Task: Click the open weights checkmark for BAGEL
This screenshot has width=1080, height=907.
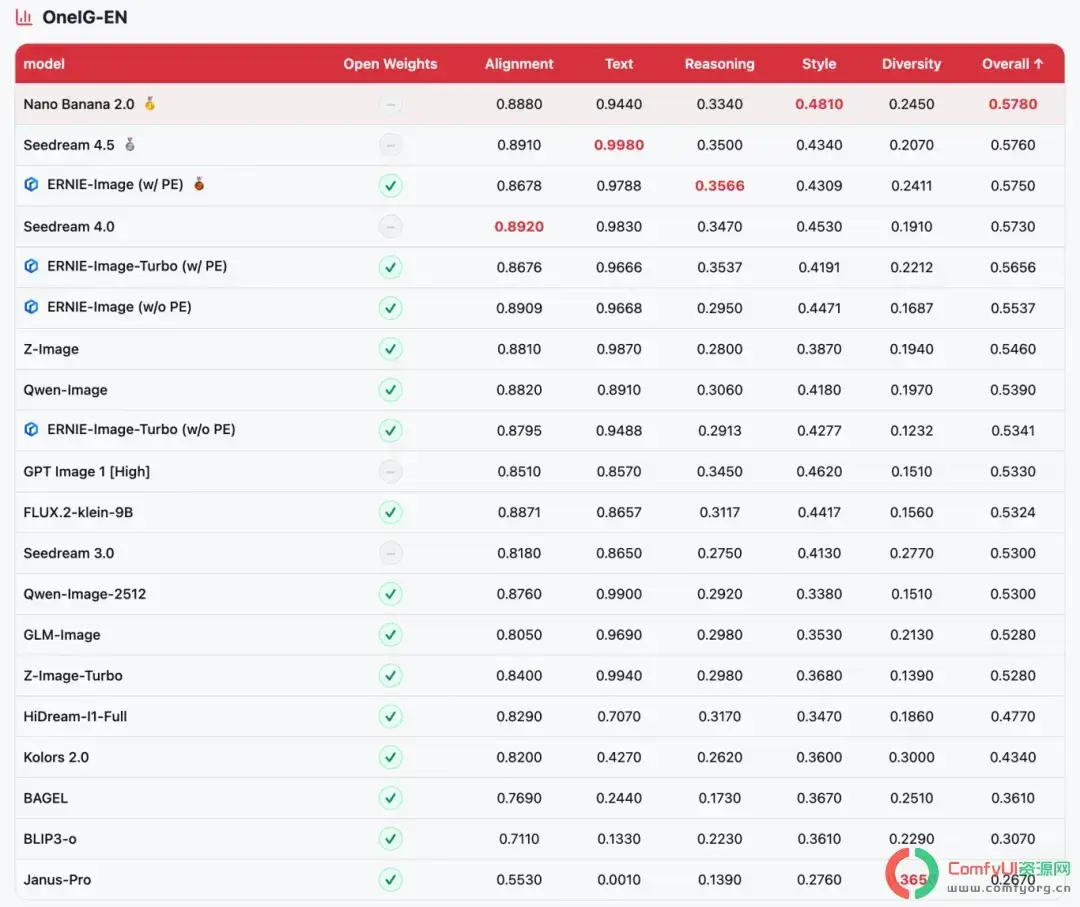Action: [391, 798]
